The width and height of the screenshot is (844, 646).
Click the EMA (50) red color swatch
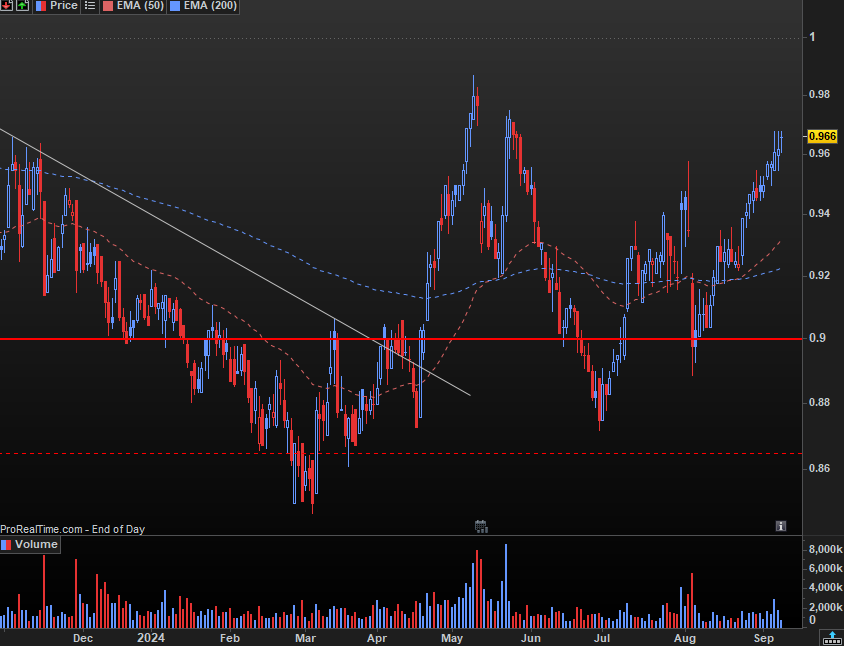coord(108,6)
